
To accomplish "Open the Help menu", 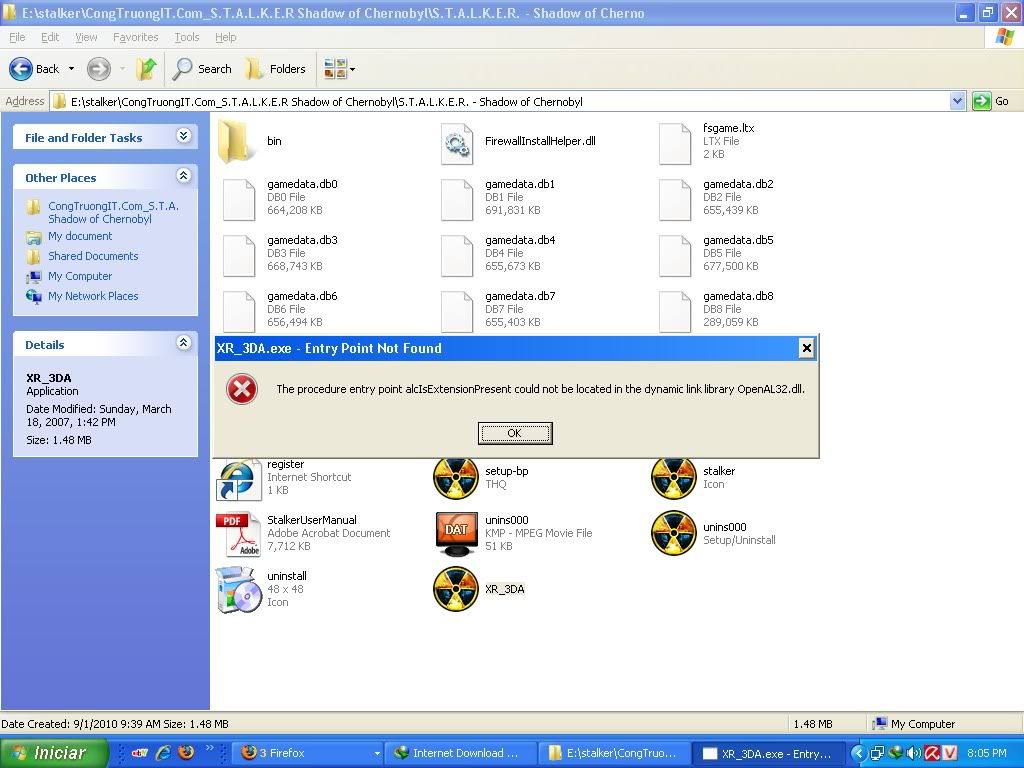I will (x=225, y=37).
